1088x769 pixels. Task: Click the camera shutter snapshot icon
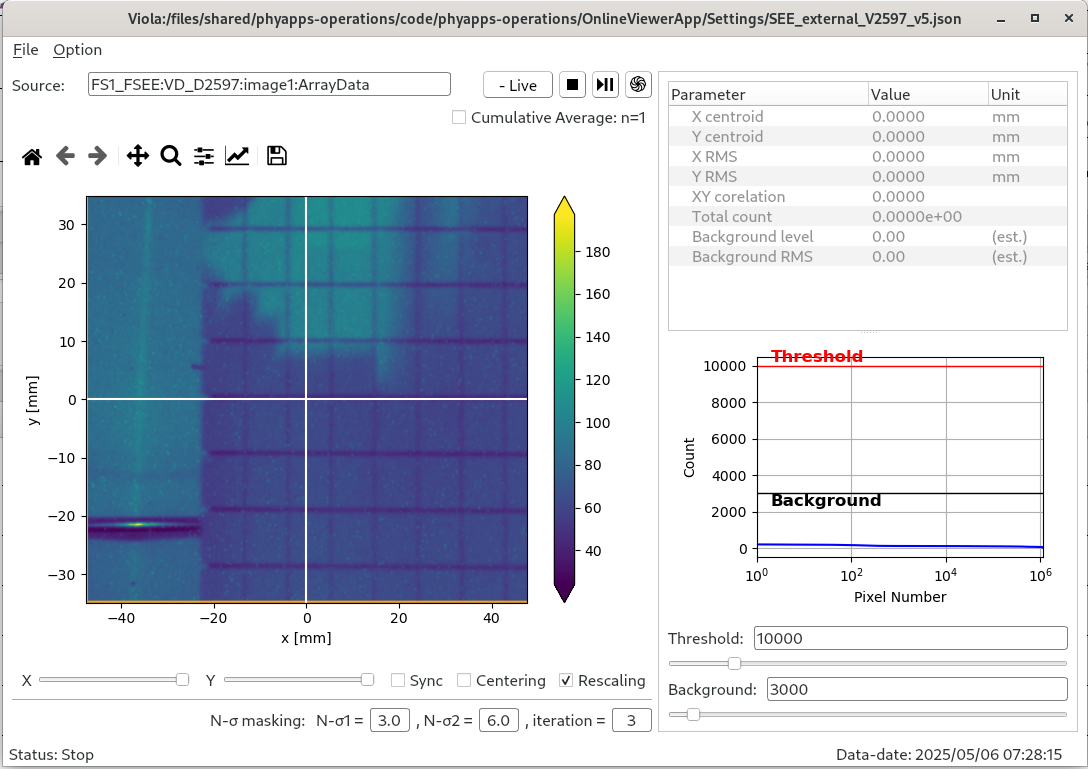[639, 85]
